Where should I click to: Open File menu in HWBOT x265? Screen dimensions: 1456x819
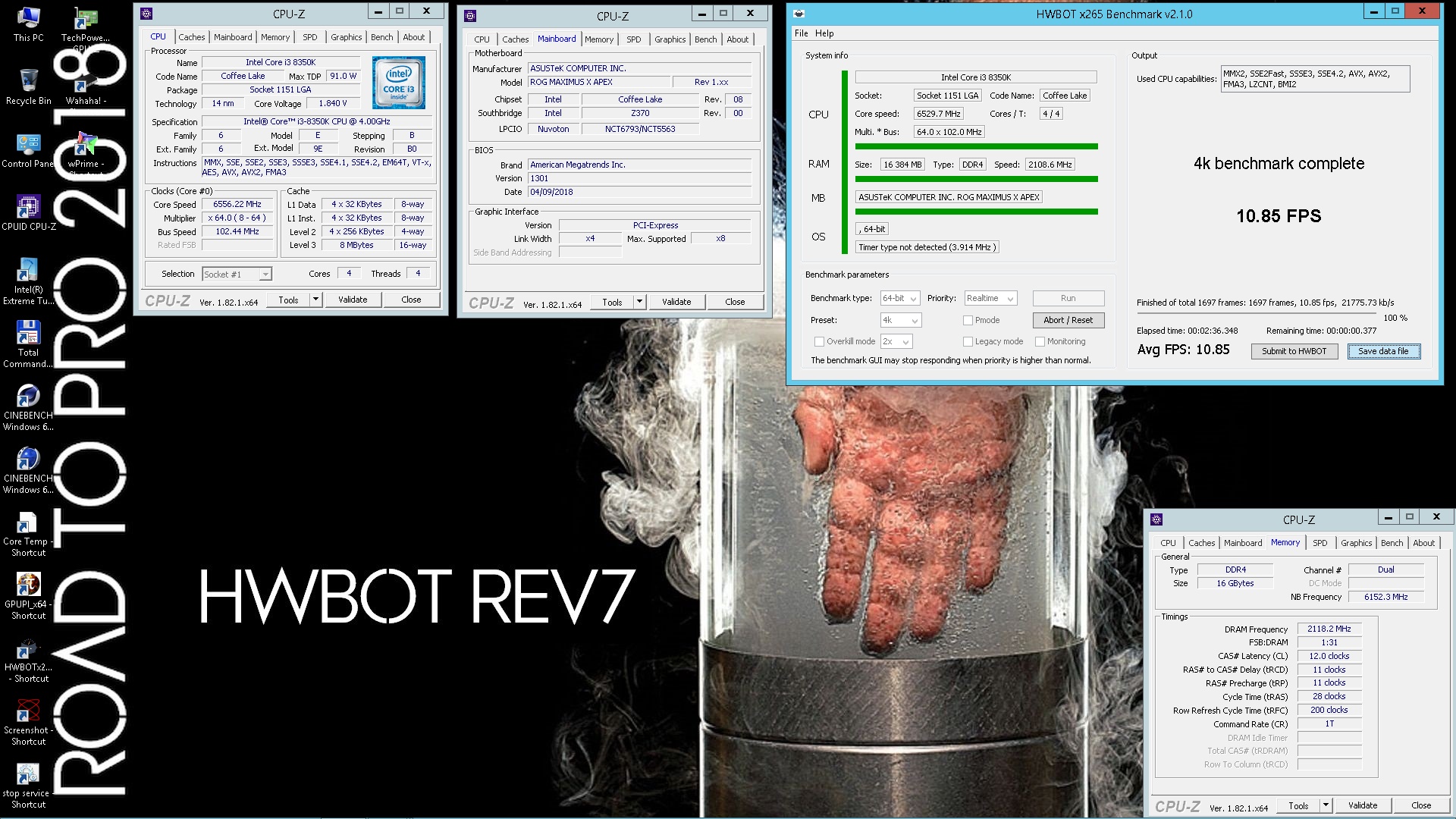(x=801, y=33)
